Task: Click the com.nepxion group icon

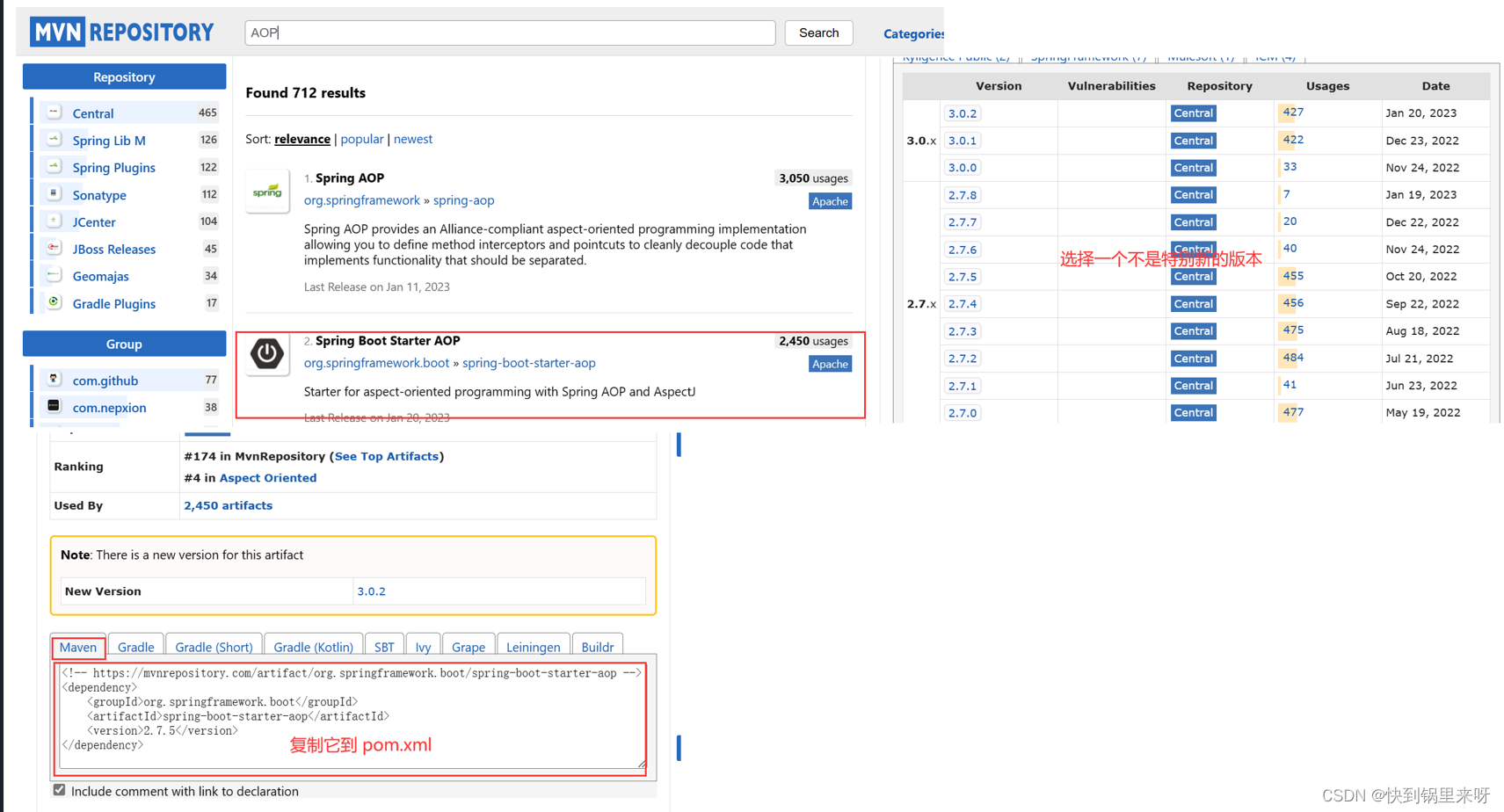Action: [54, 407]
